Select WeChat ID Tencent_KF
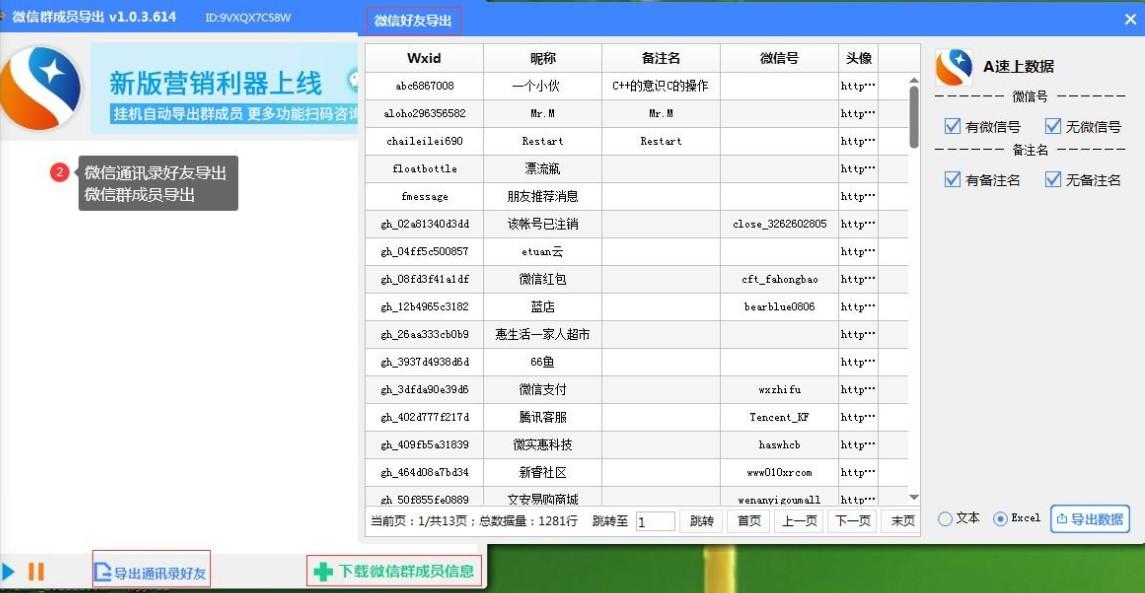Viewport: 1145px width, 593px height. (x=779, y=418)
